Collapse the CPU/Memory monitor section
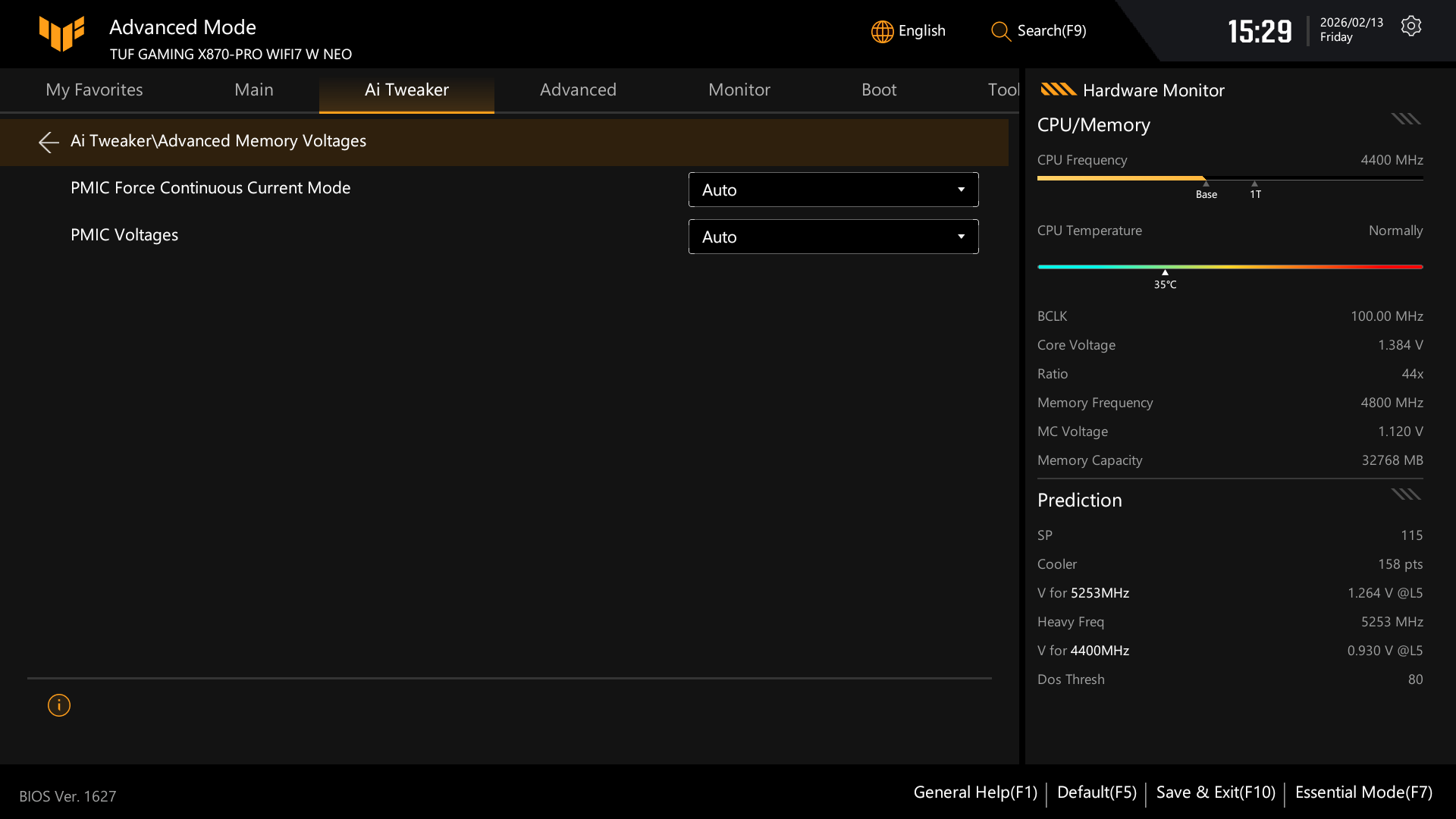The width and height of the screenshot is (1456, 819). pos(1405,118)
